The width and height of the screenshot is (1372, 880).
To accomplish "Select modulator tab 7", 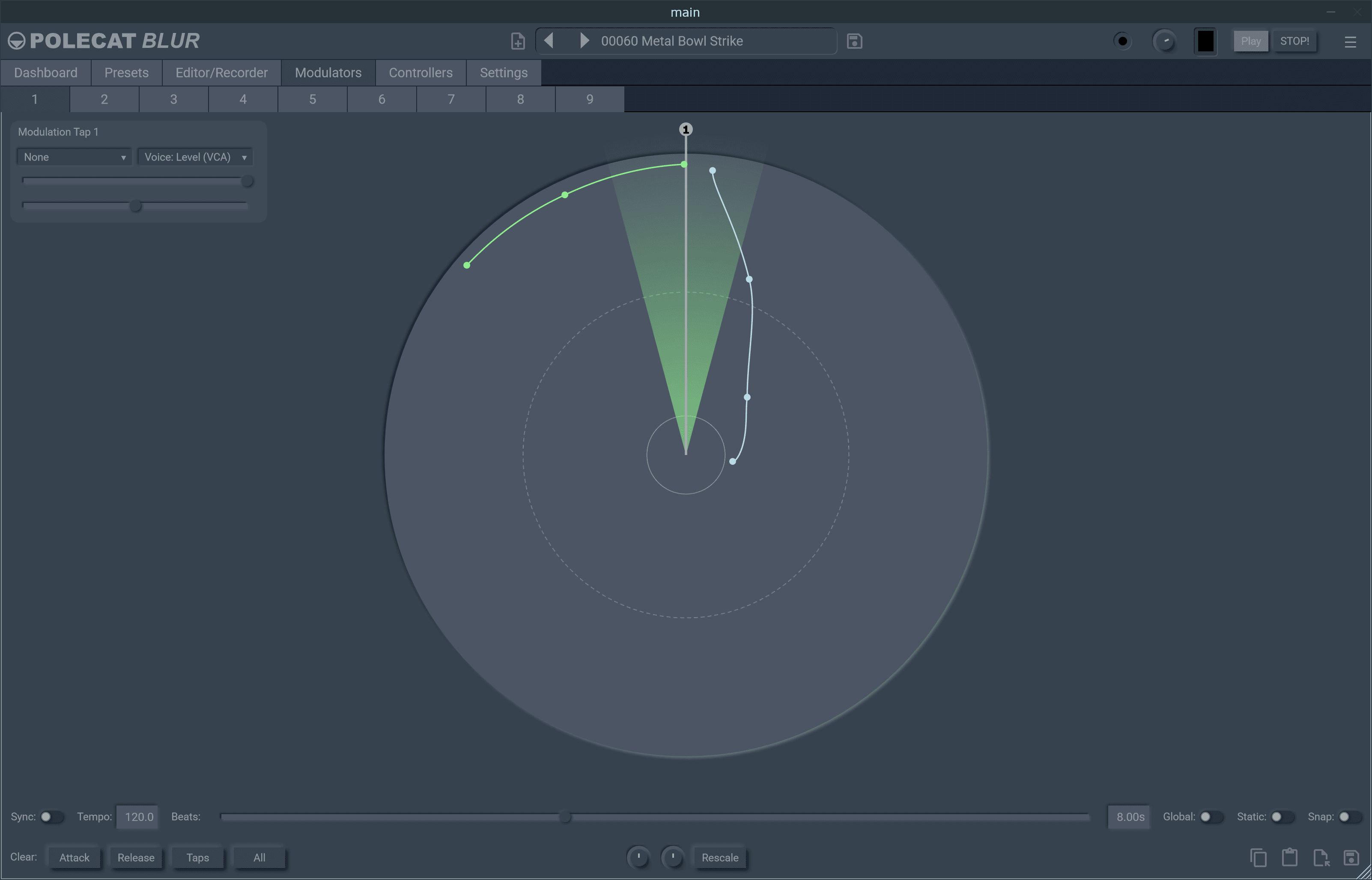I will (451, 99).
